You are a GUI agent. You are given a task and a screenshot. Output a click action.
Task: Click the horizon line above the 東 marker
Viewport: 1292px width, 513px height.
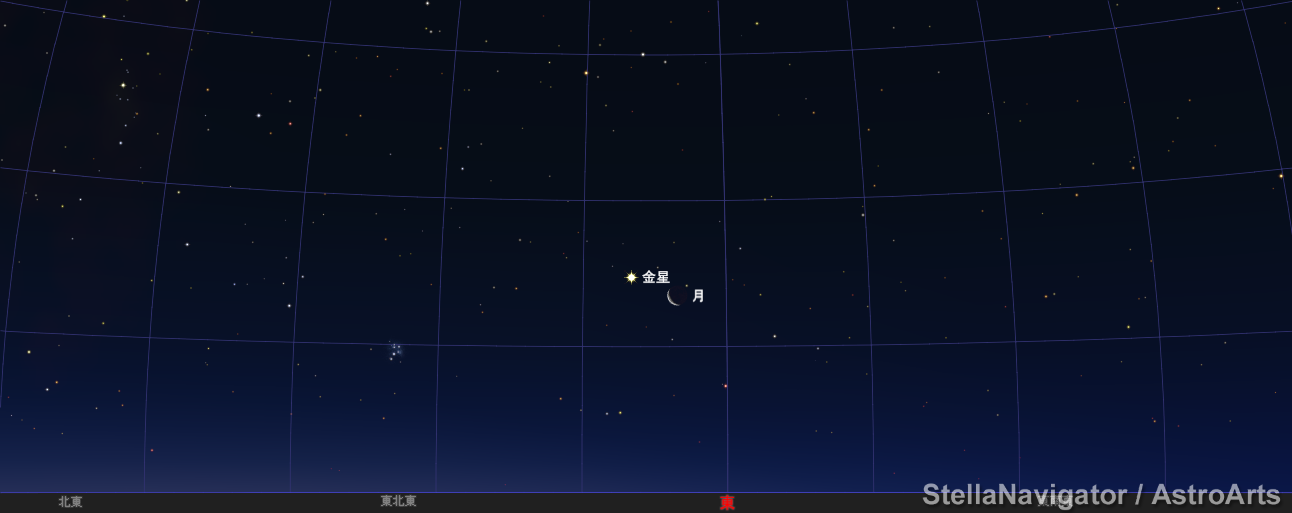click(x=727, y=492)
